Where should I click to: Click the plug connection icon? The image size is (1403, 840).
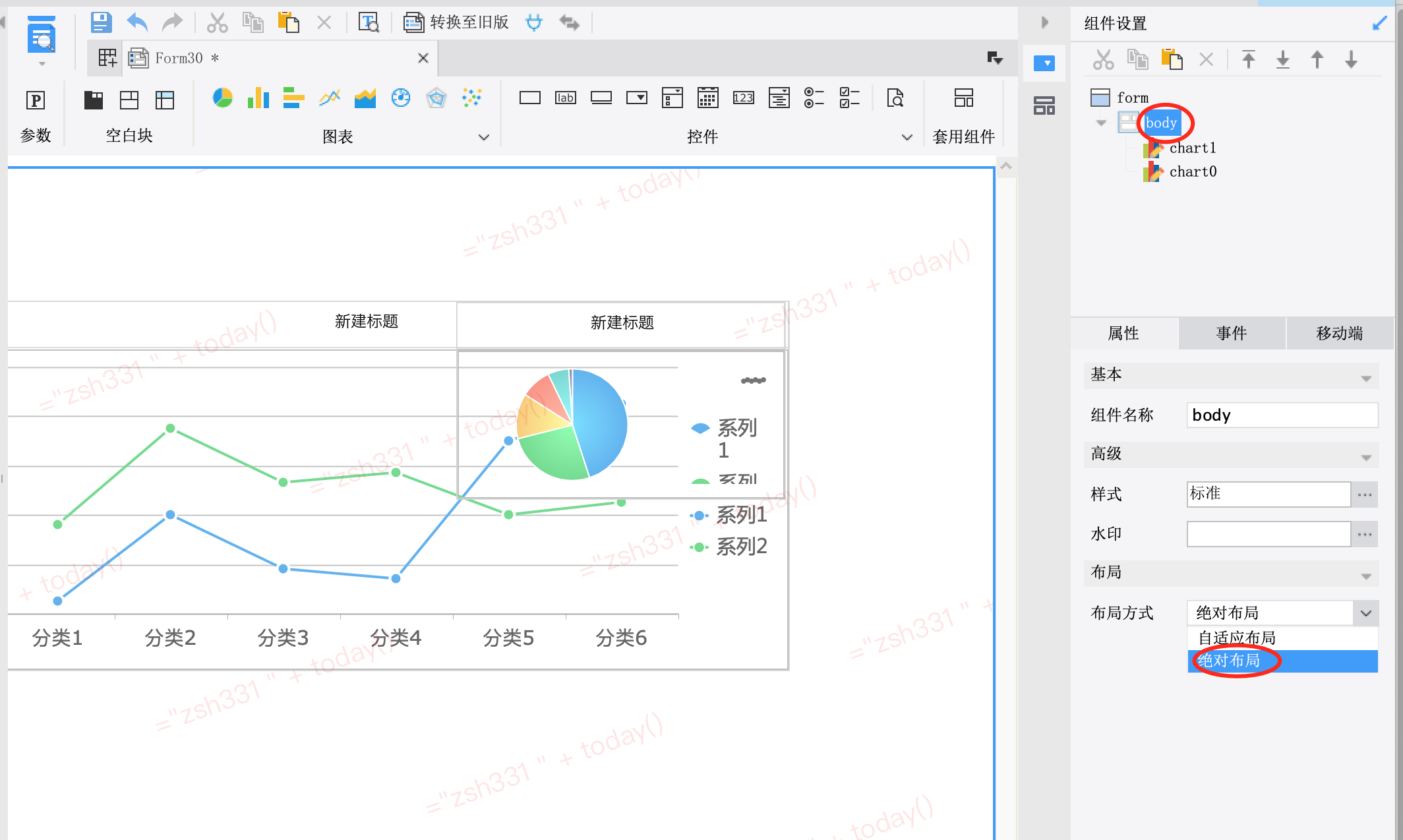(x=534, y=22)
